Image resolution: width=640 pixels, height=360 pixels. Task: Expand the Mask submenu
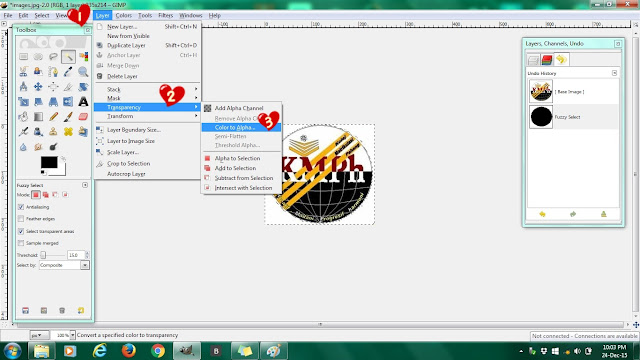tap(148, 98)
